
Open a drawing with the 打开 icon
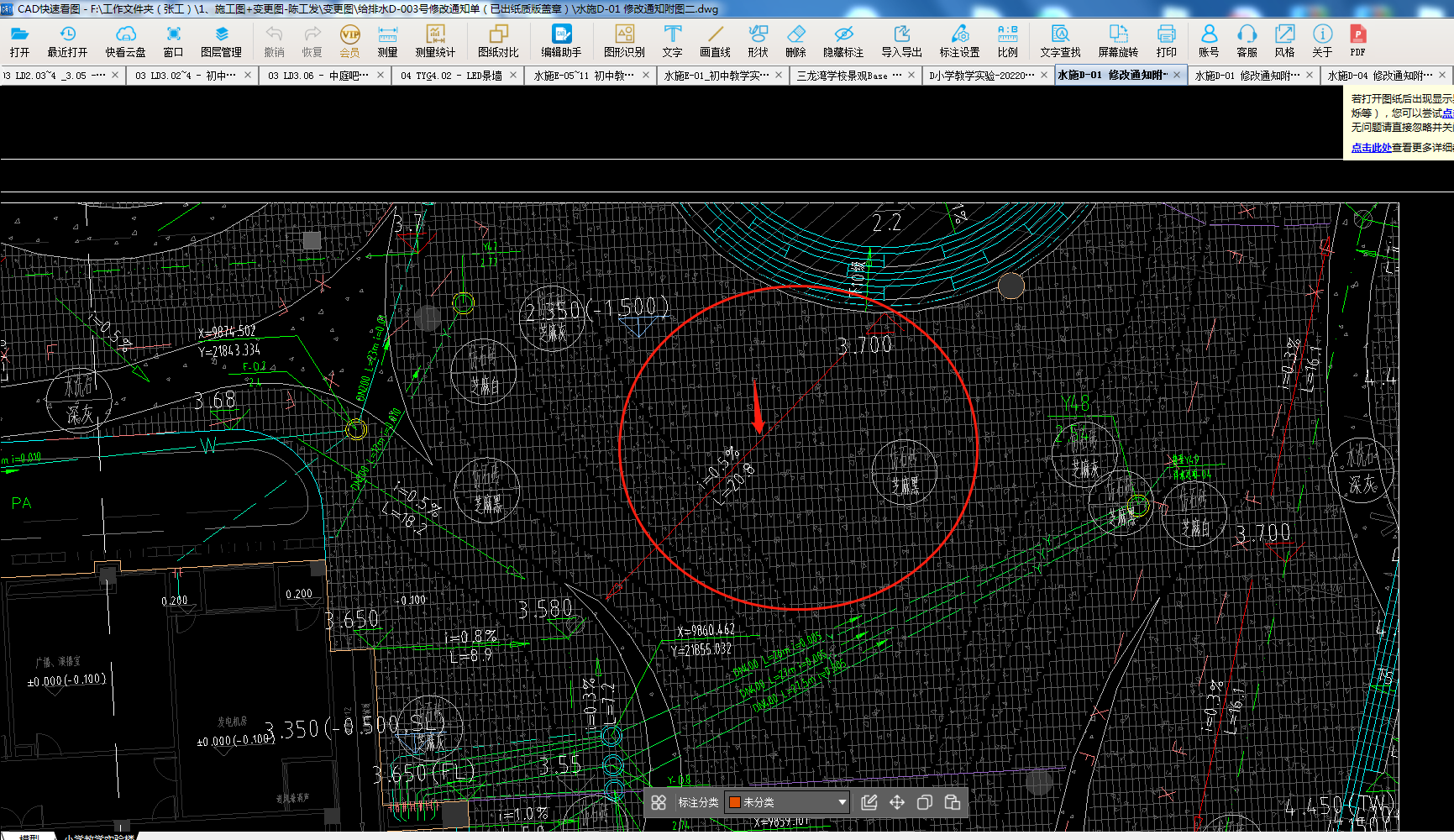click(x=19, y=41)
